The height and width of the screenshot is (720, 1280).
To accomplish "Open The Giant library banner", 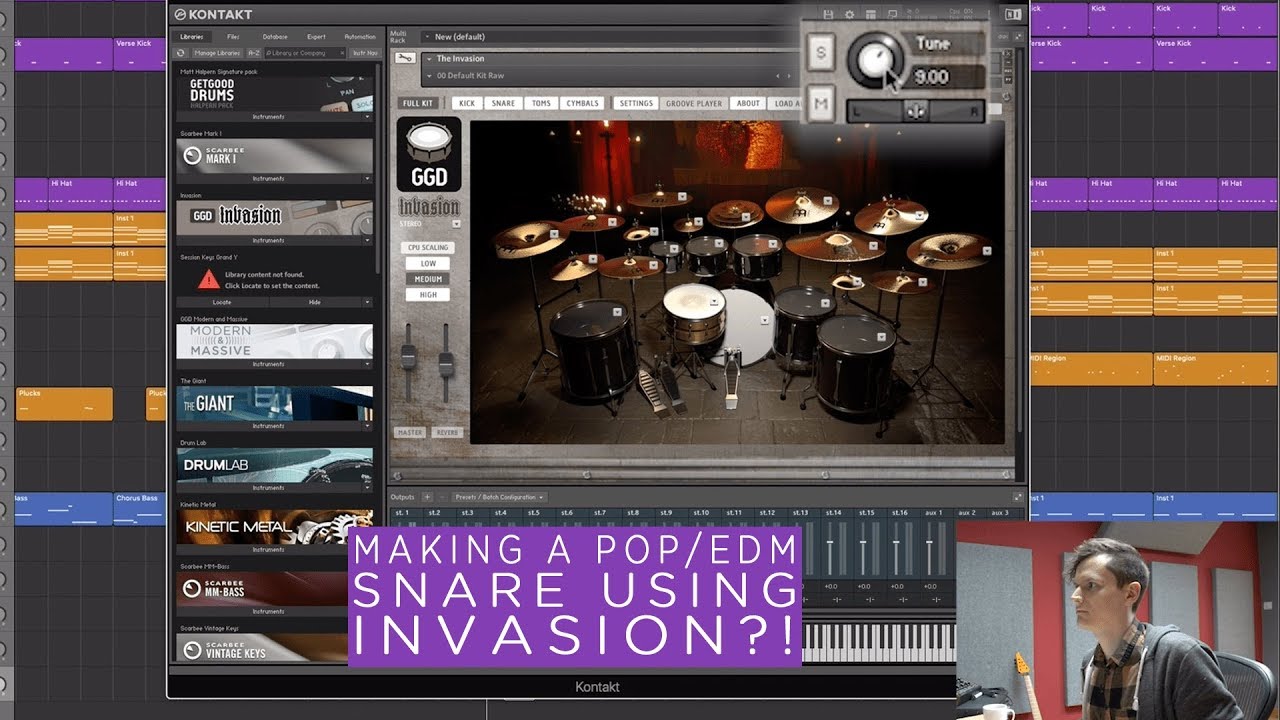I will point(275,403).
